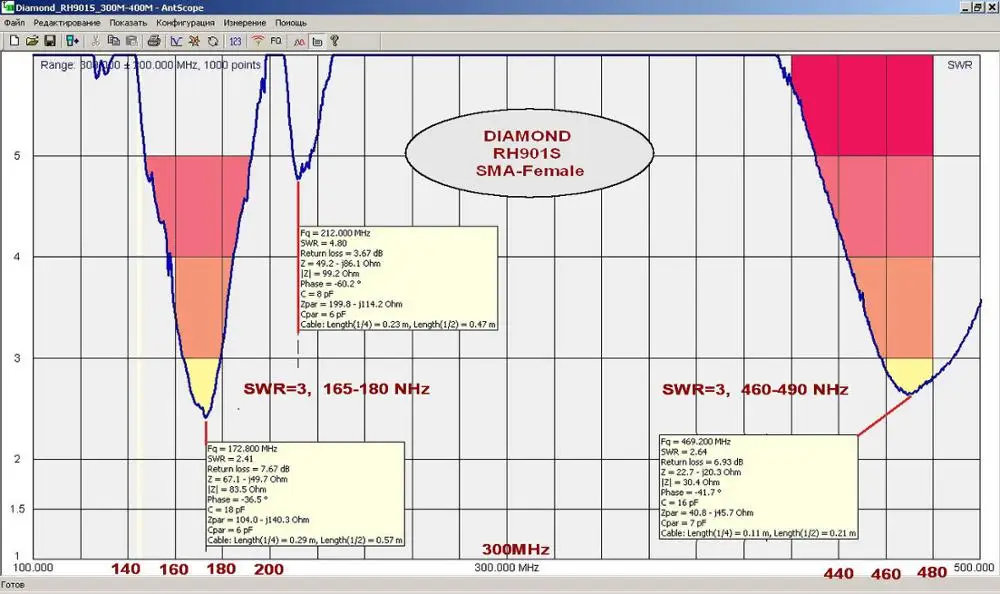
Task: Minimize the inner document window
Action: (966, 8)
